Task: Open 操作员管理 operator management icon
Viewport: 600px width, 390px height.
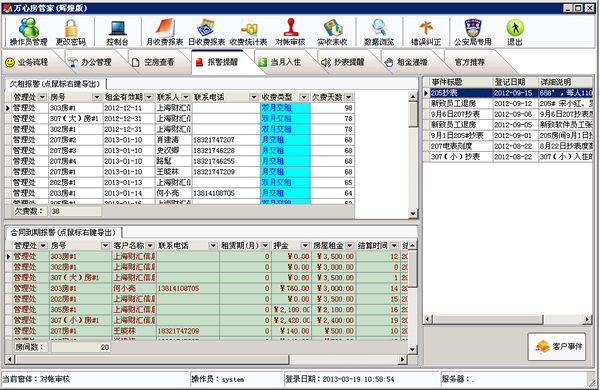Action: click(x=29, y=32)
